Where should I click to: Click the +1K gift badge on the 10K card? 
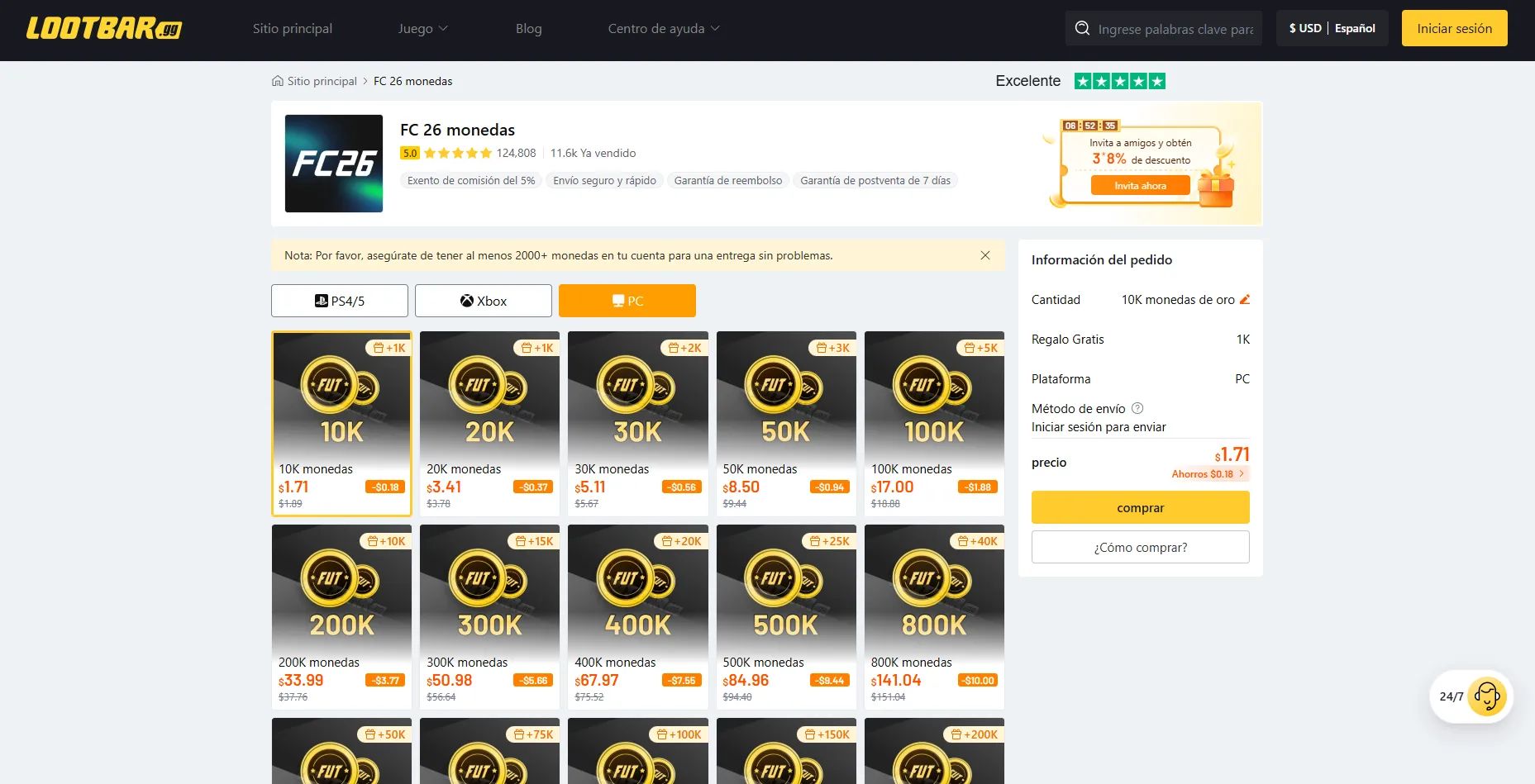(389, 348)
